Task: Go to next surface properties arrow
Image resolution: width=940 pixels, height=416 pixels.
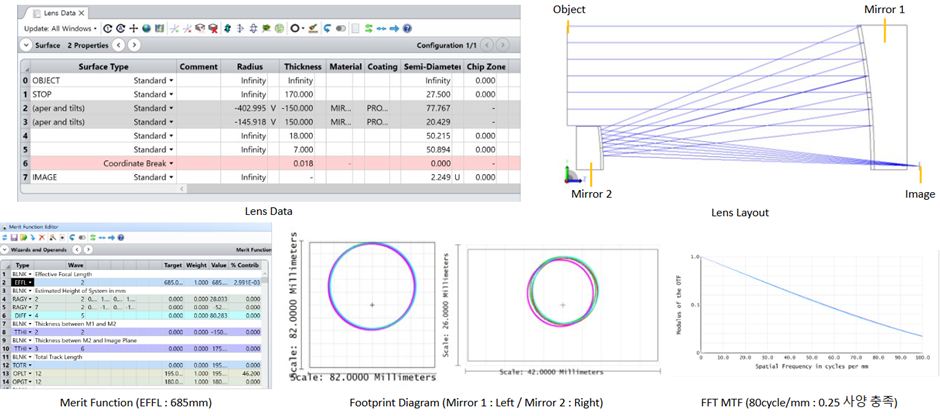Action: tap(134, 45)
